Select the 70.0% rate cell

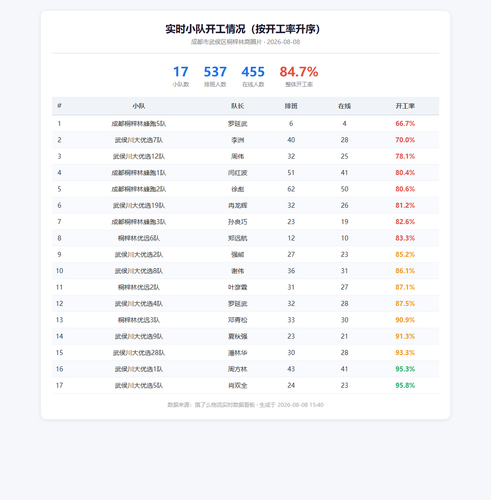tap(405, 140)
